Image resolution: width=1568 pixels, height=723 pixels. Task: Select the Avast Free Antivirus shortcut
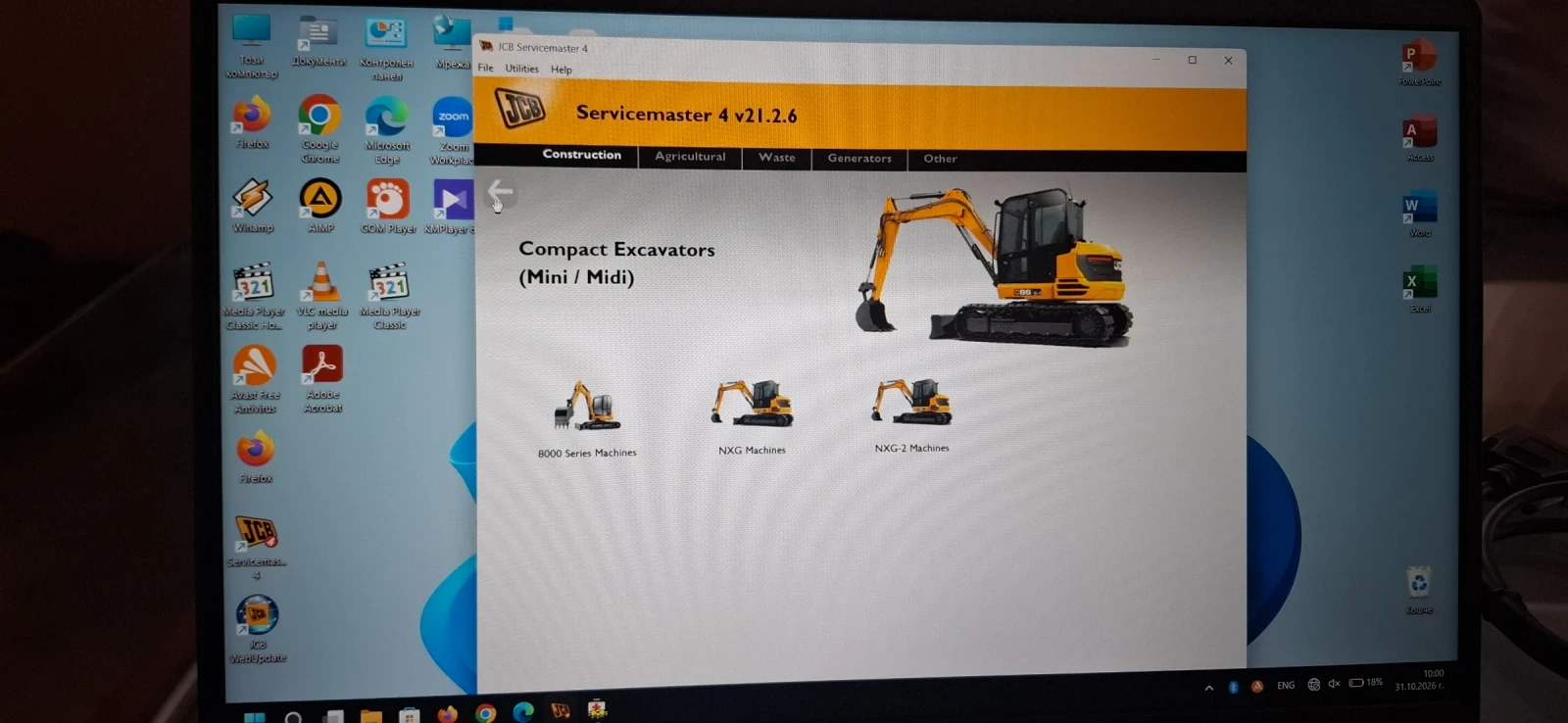pos(255,380)
